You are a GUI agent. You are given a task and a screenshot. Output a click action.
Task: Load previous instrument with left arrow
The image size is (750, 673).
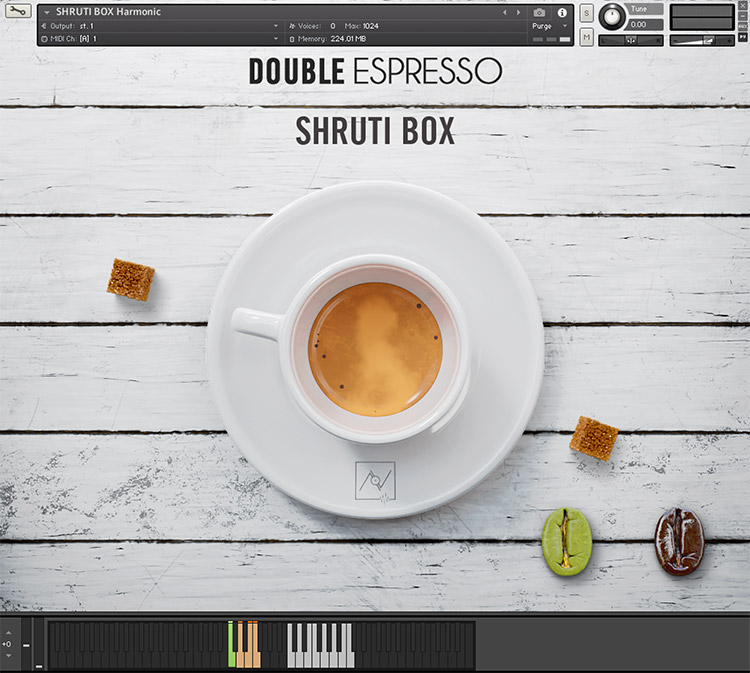[x=505, y=12]
